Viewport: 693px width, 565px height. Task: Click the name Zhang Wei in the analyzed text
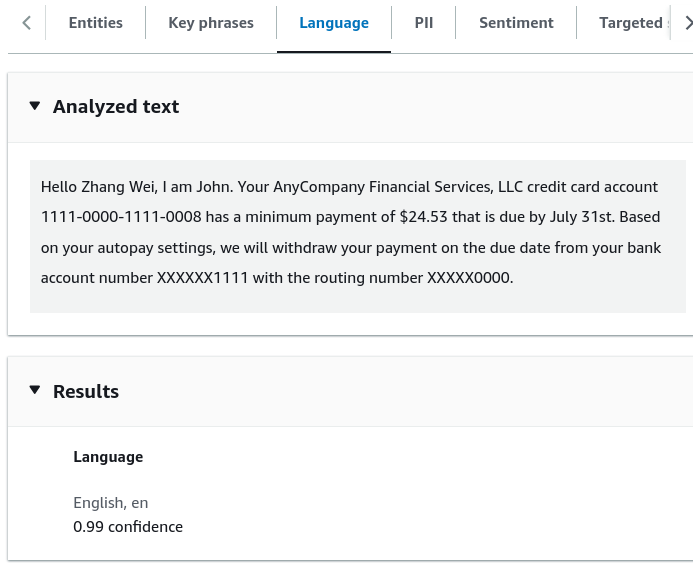coord(119,187)
